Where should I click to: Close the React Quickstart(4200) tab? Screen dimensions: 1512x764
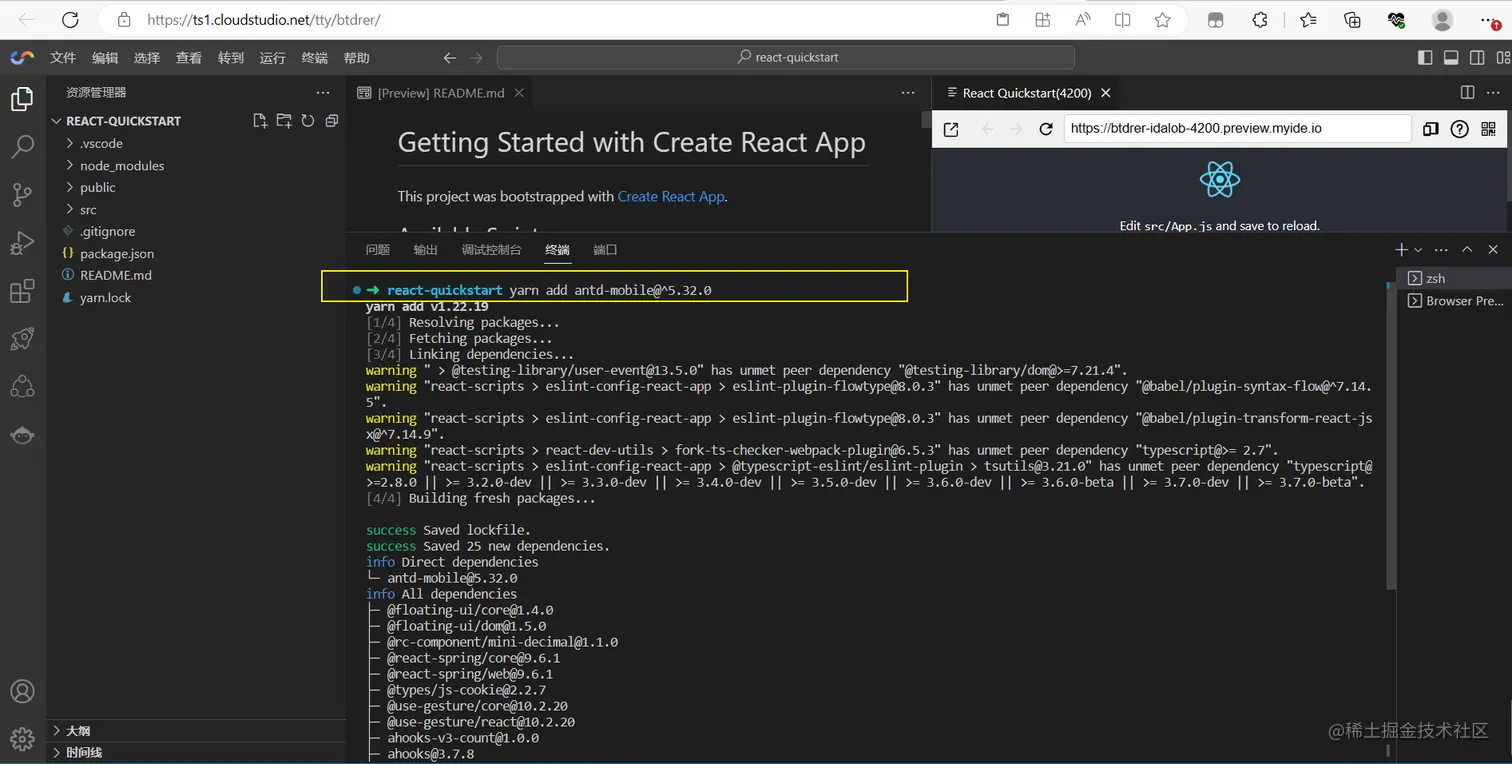click(x=1105, y=93)
